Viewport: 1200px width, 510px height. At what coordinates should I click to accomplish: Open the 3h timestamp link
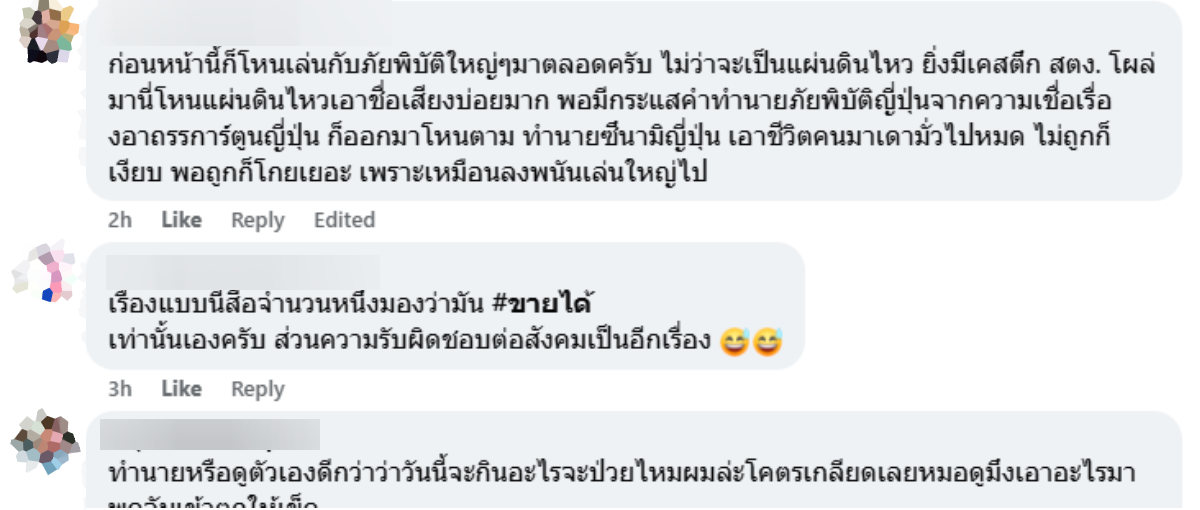120,388
